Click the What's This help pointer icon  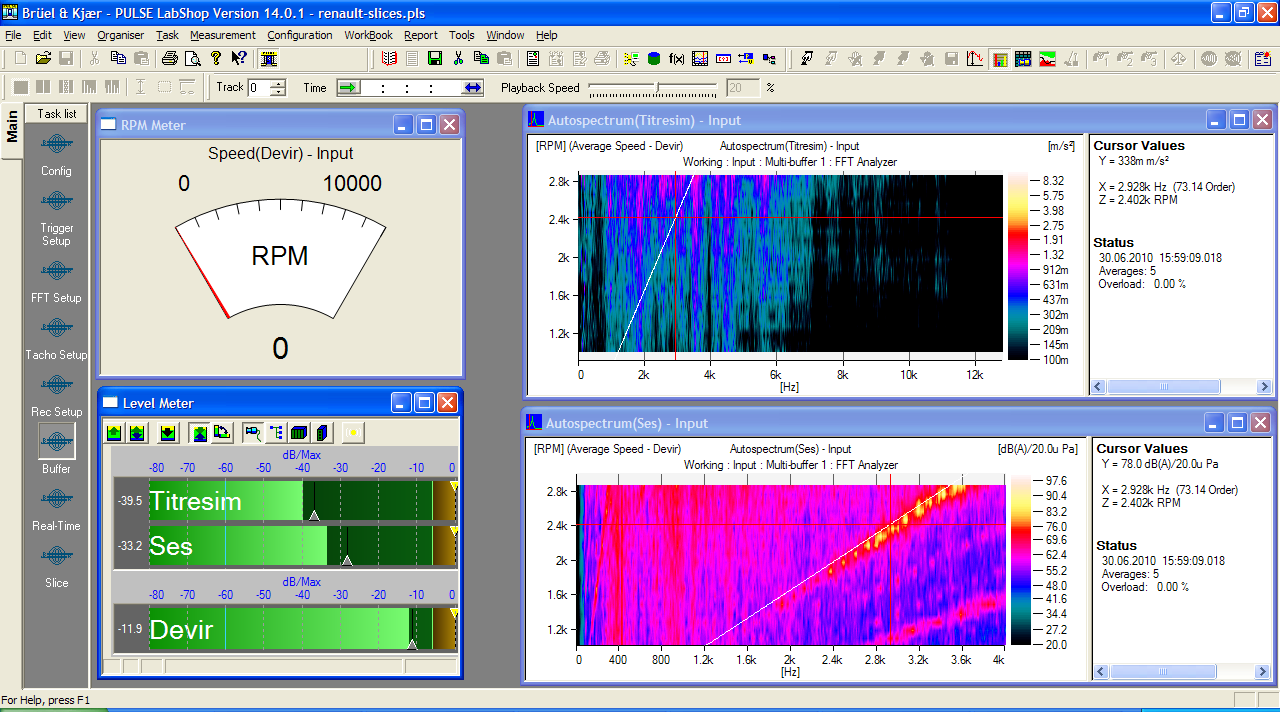coord(238,59)
